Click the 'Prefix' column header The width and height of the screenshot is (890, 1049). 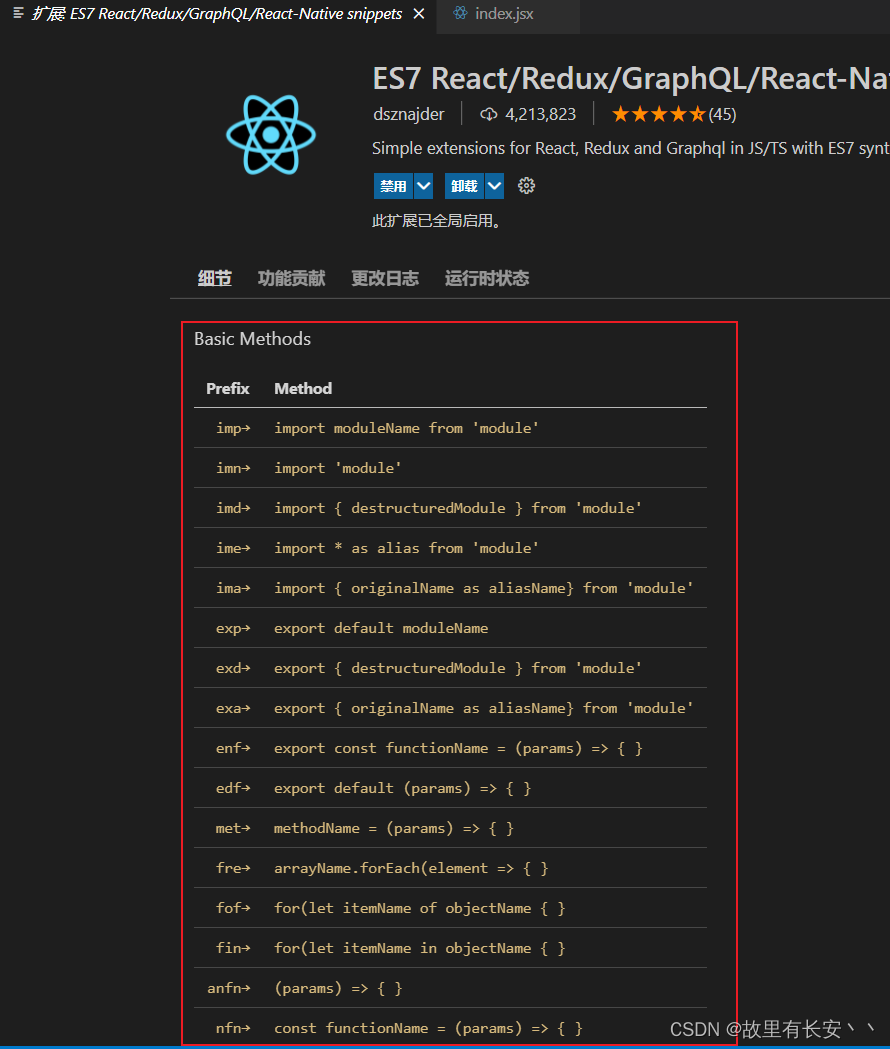pyautogui.click(x=228, y=389)
